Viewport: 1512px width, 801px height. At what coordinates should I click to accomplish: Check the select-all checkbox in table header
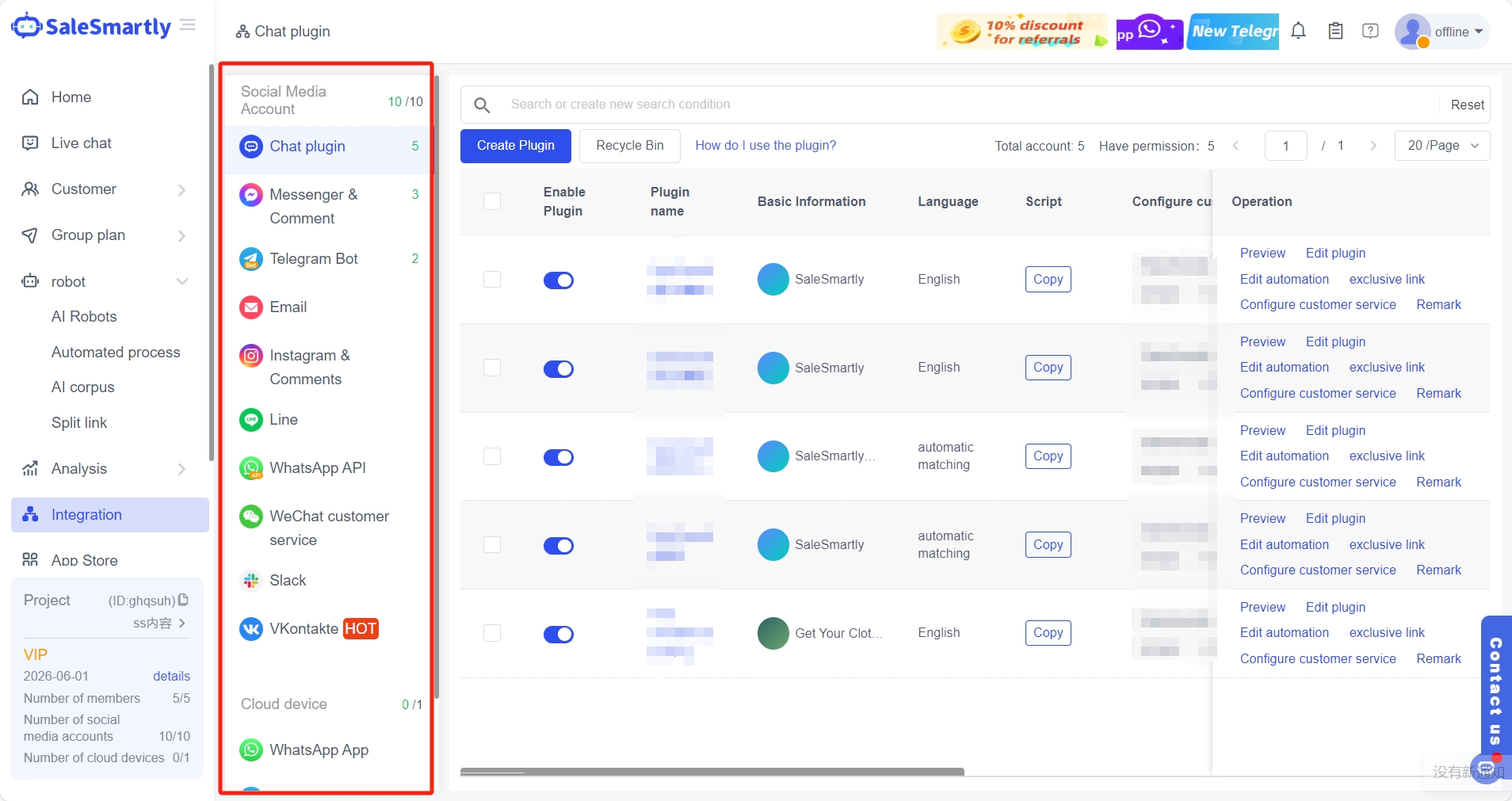click(492, 201)
